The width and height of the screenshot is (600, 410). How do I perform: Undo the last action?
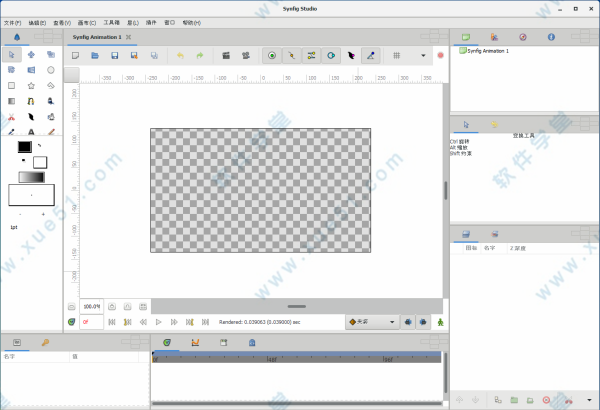(180, 56)
